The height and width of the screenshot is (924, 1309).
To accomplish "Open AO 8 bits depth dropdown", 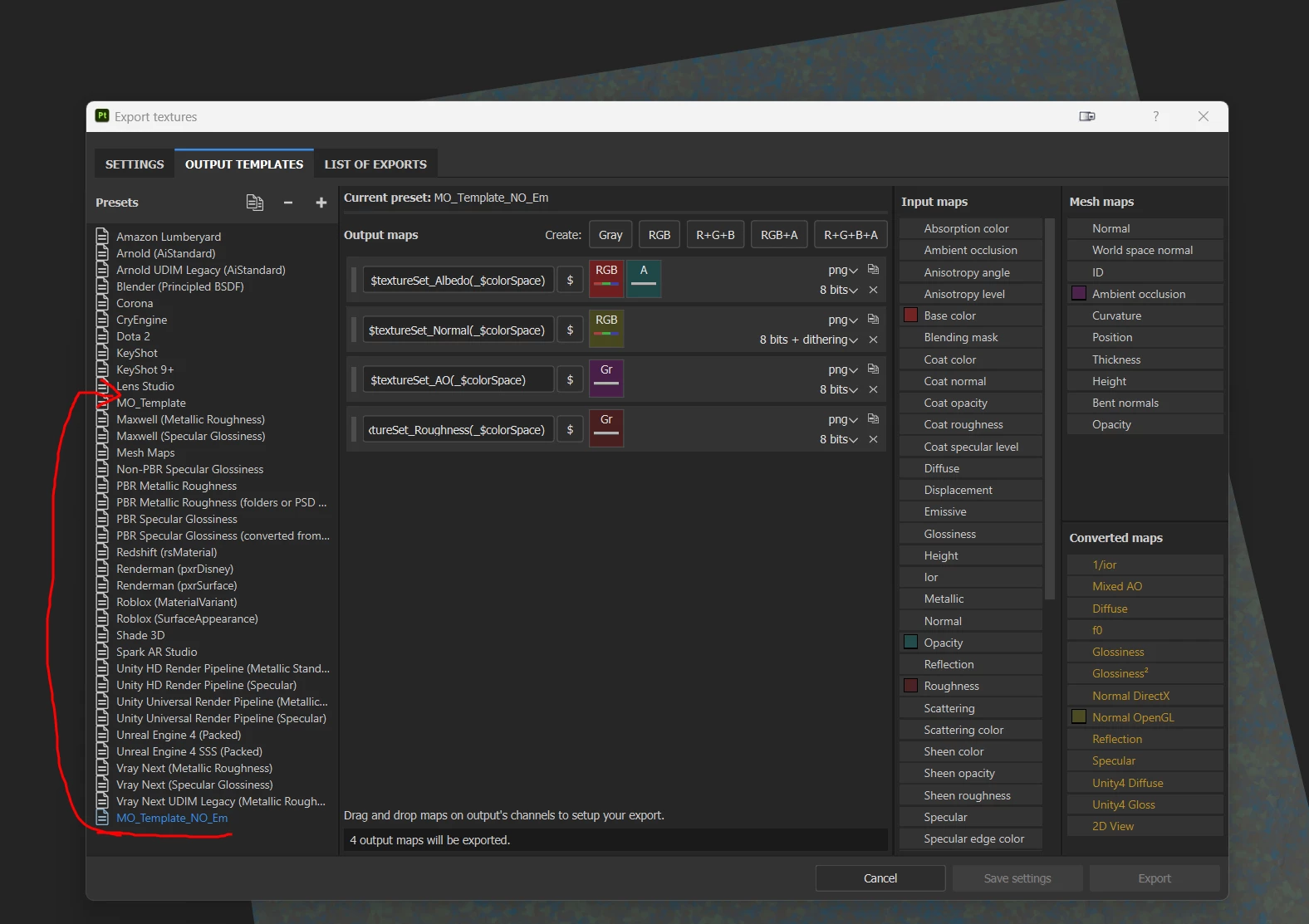I will (x=839, y=389).
